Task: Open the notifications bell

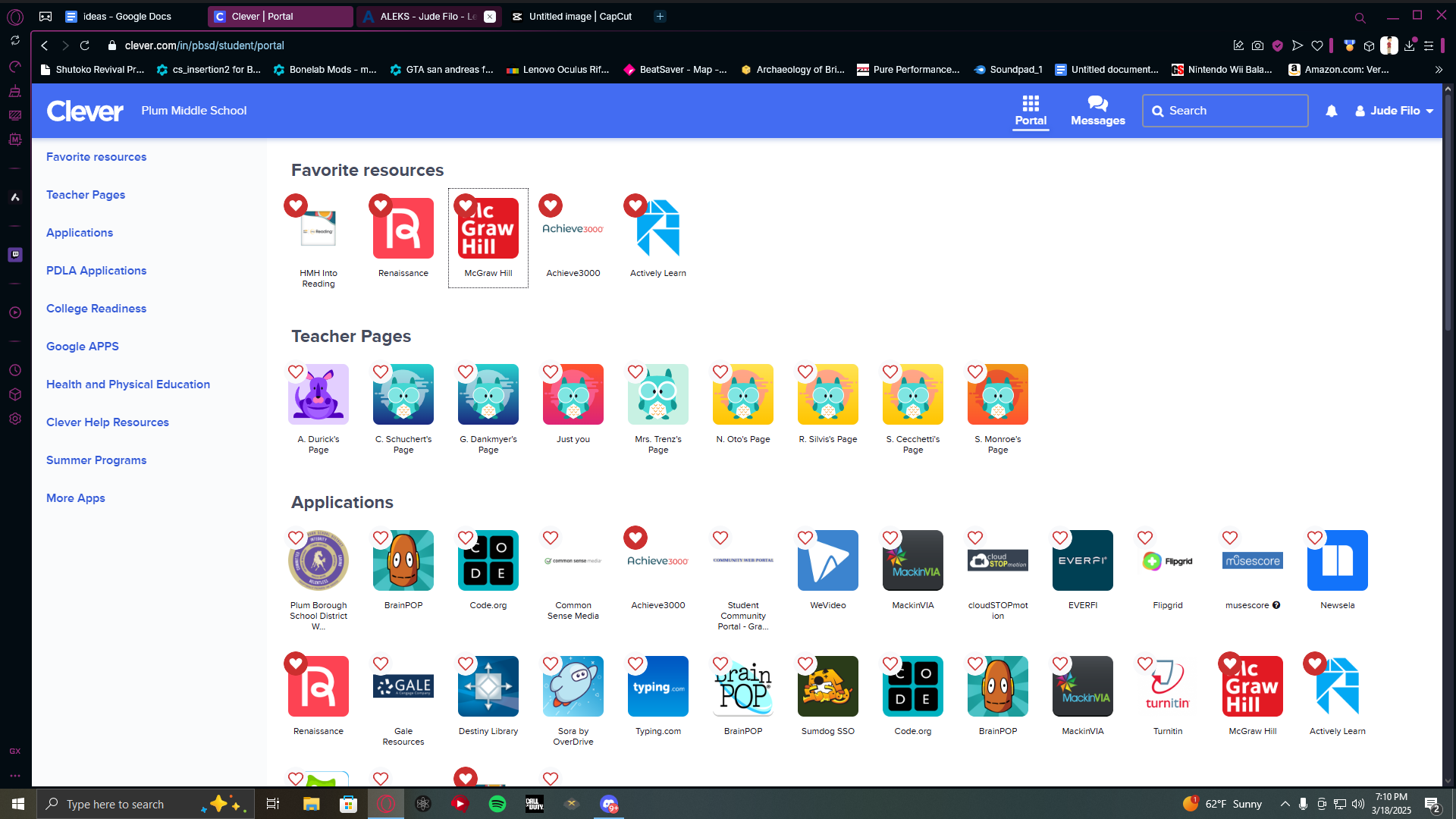Action: (1332, 111)
